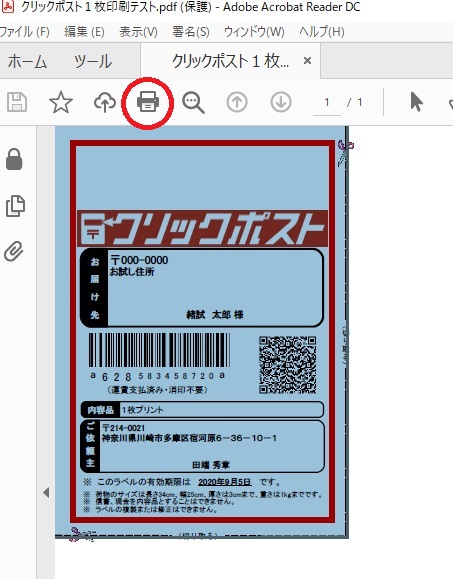Close the クリックポスト document tab

(x=307, y=61)
